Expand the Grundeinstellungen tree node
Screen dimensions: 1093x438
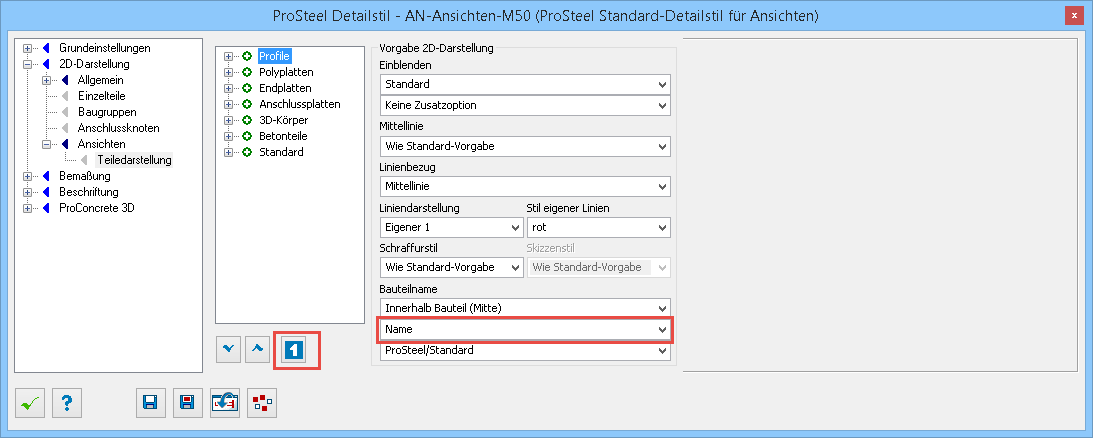pyautogui.click(x=27, y=48)
